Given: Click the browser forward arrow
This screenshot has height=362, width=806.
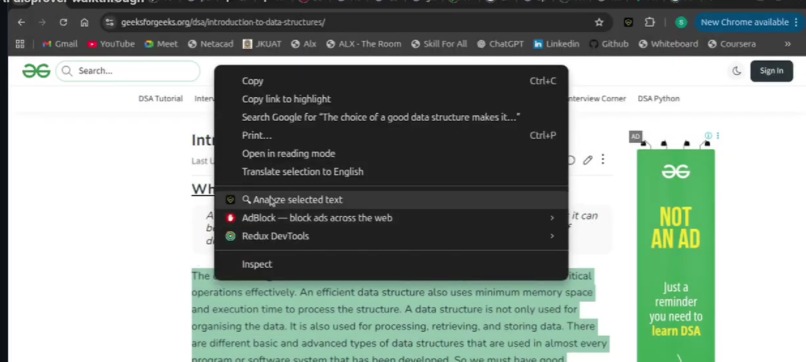Looking at the screenshot, I should [x=42, y=23].
